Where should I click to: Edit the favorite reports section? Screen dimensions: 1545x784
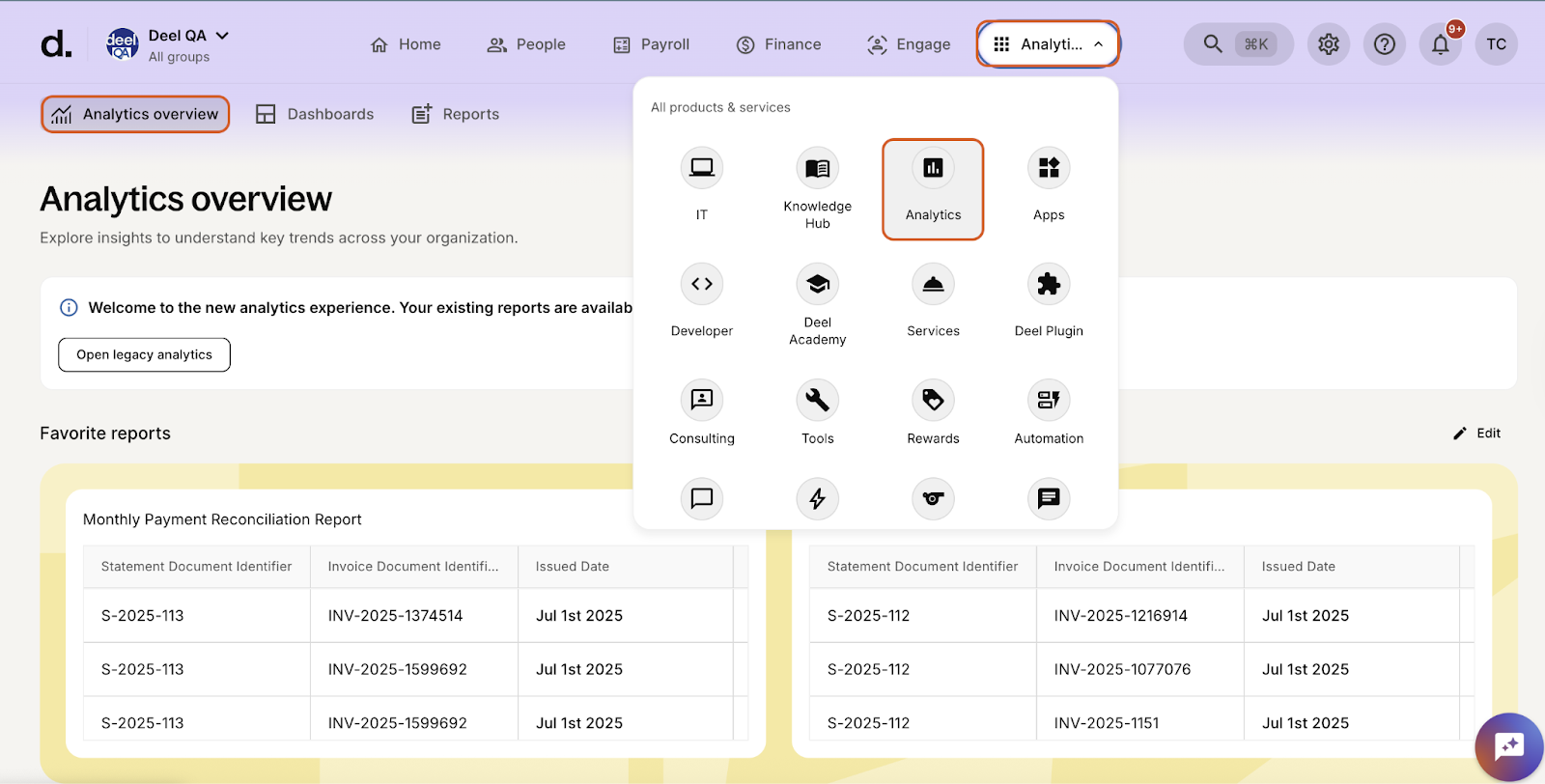[x=1477, y=434]
